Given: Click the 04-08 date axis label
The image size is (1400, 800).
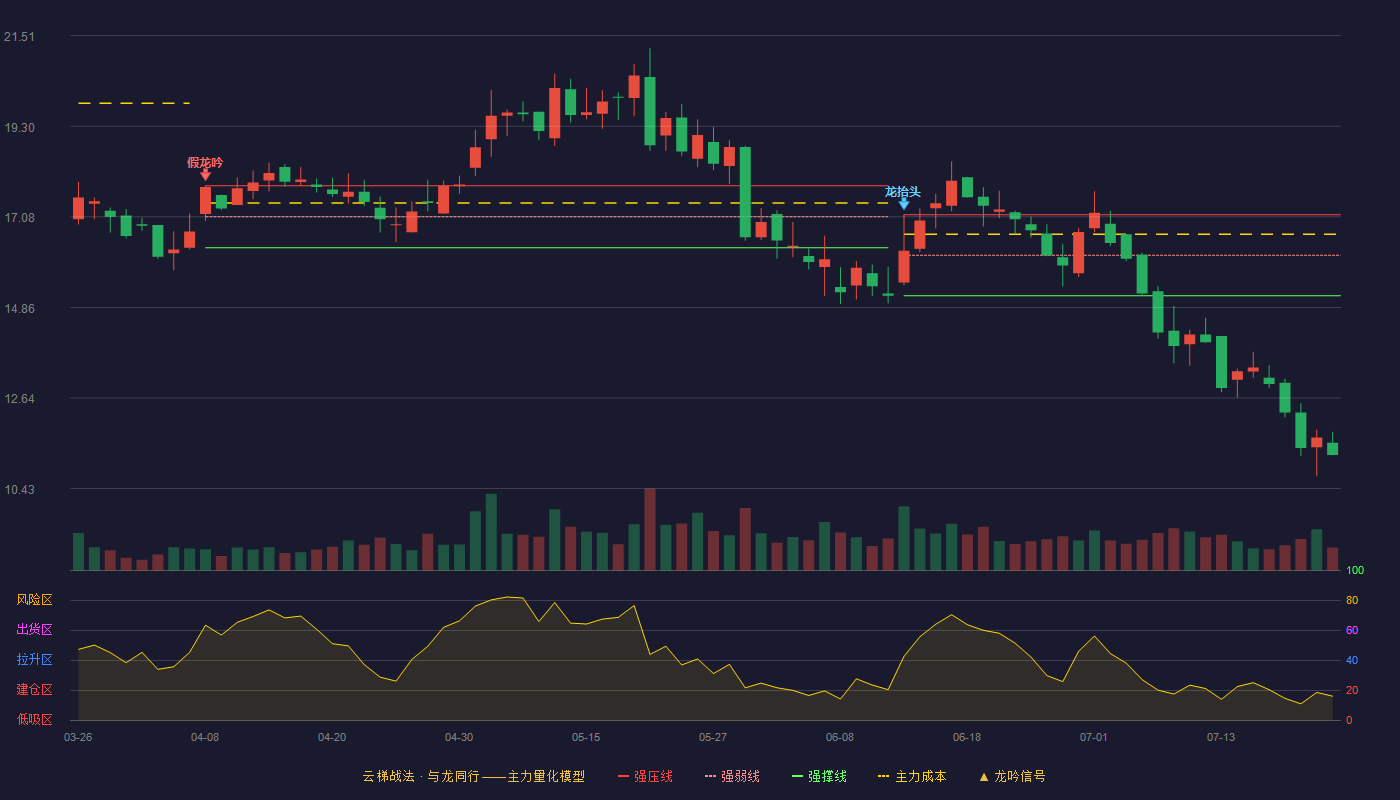Looking at the screenshot, I should pos(205,737).
